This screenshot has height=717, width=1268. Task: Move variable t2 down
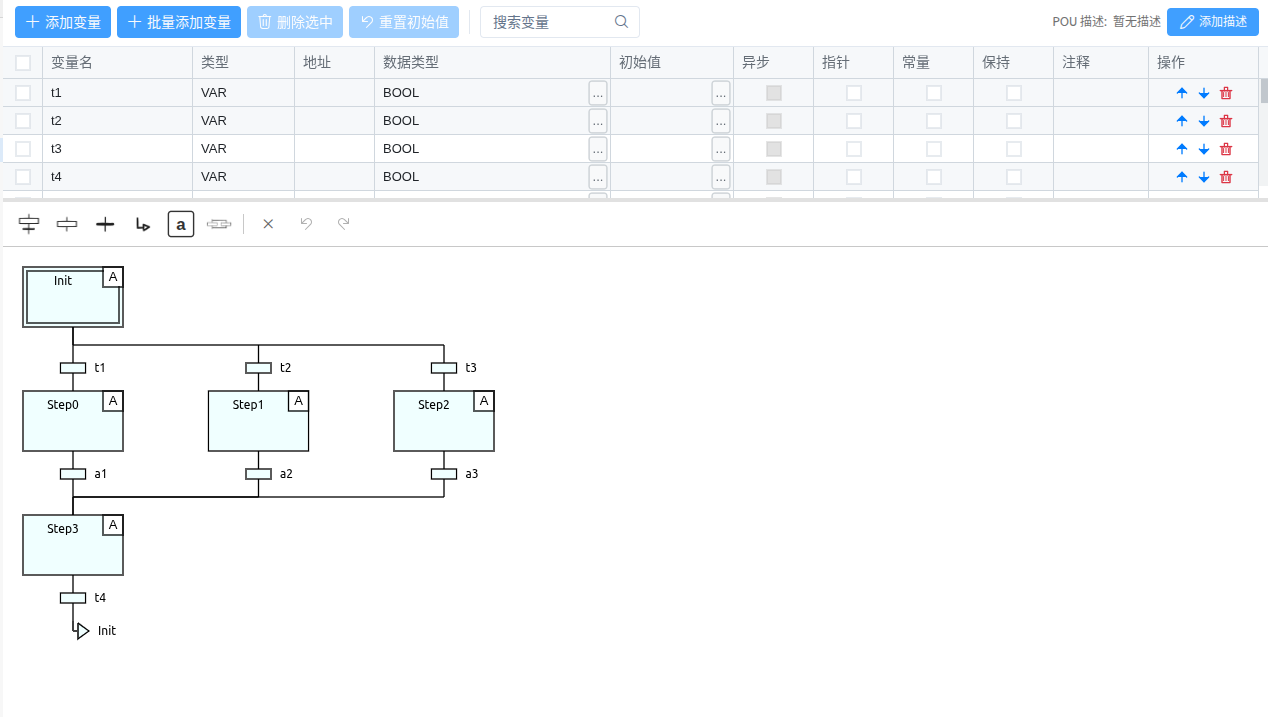click(1204, 121)
